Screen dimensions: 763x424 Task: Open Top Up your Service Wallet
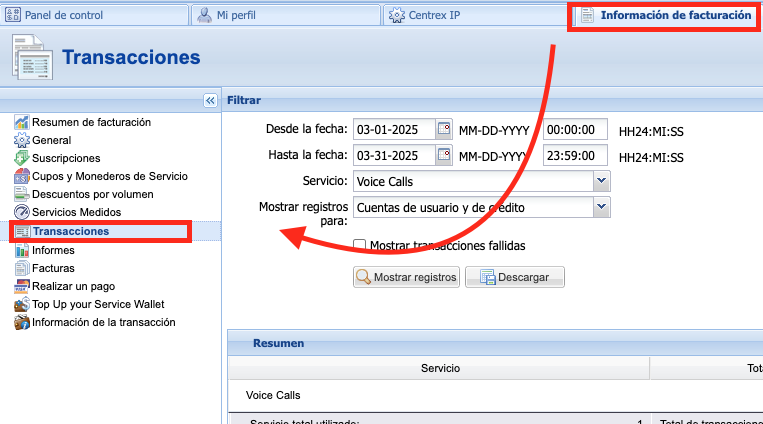point(98,304)
